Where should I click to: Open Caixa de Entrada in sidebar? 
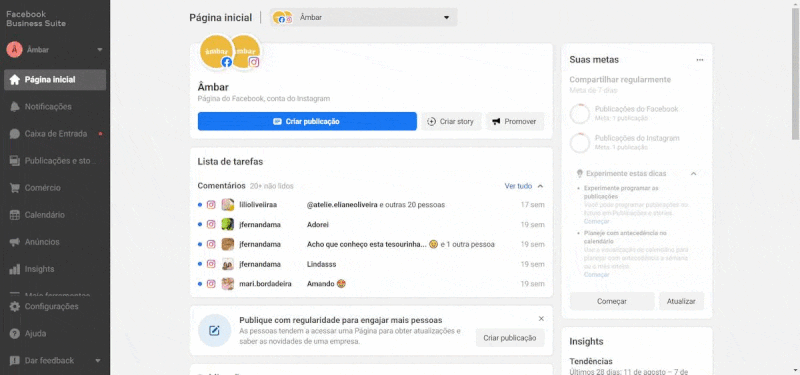[55, 134]
